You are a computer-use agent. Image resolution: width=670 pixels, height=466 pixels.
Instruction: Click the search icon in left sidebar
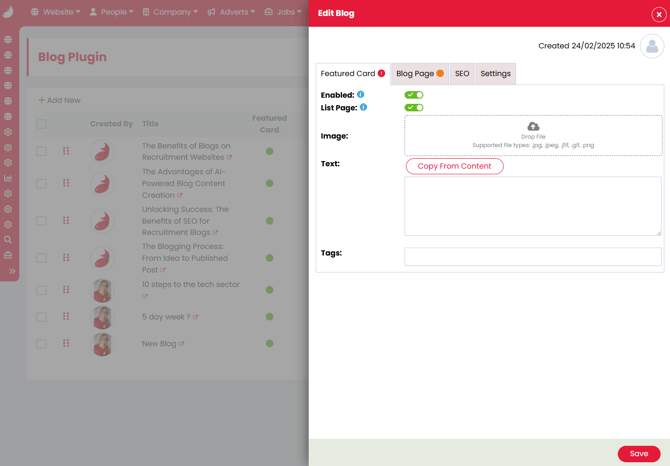pos(8,240)
